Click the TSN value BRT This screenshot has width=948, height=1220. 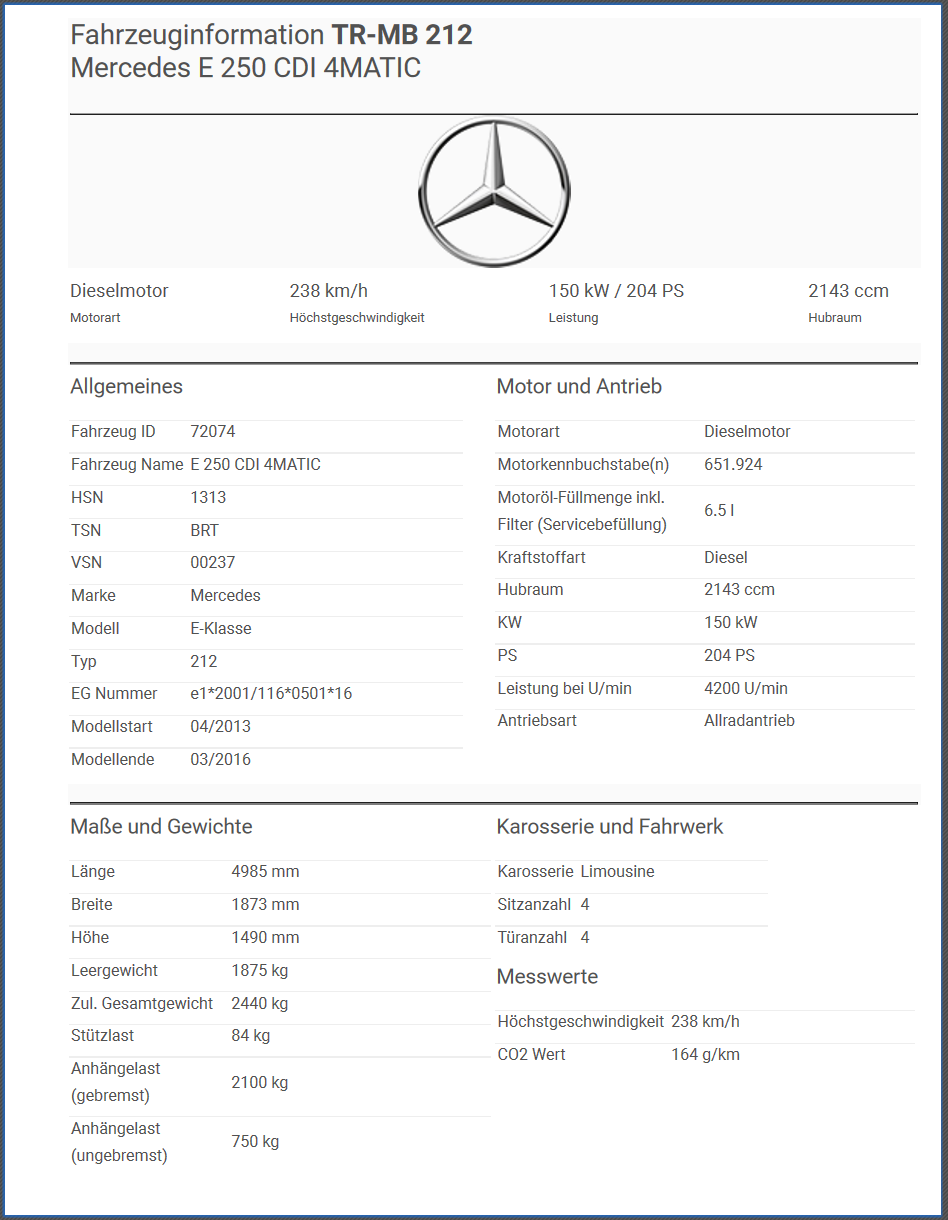point(204,531)
